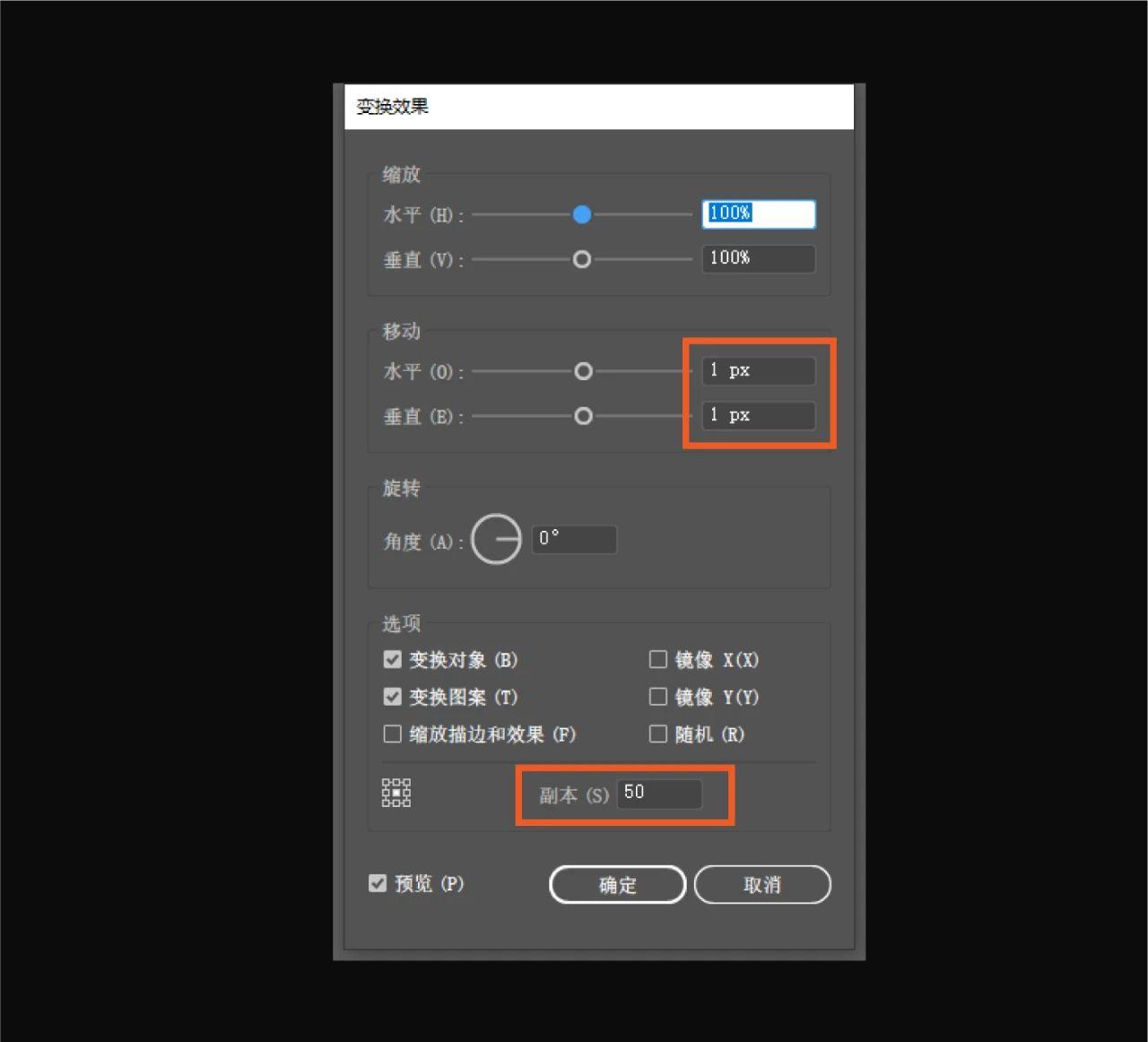Click the horizontal scale slider handle
This screenshot has height=1042, width=1148.
tap(582, 214)
